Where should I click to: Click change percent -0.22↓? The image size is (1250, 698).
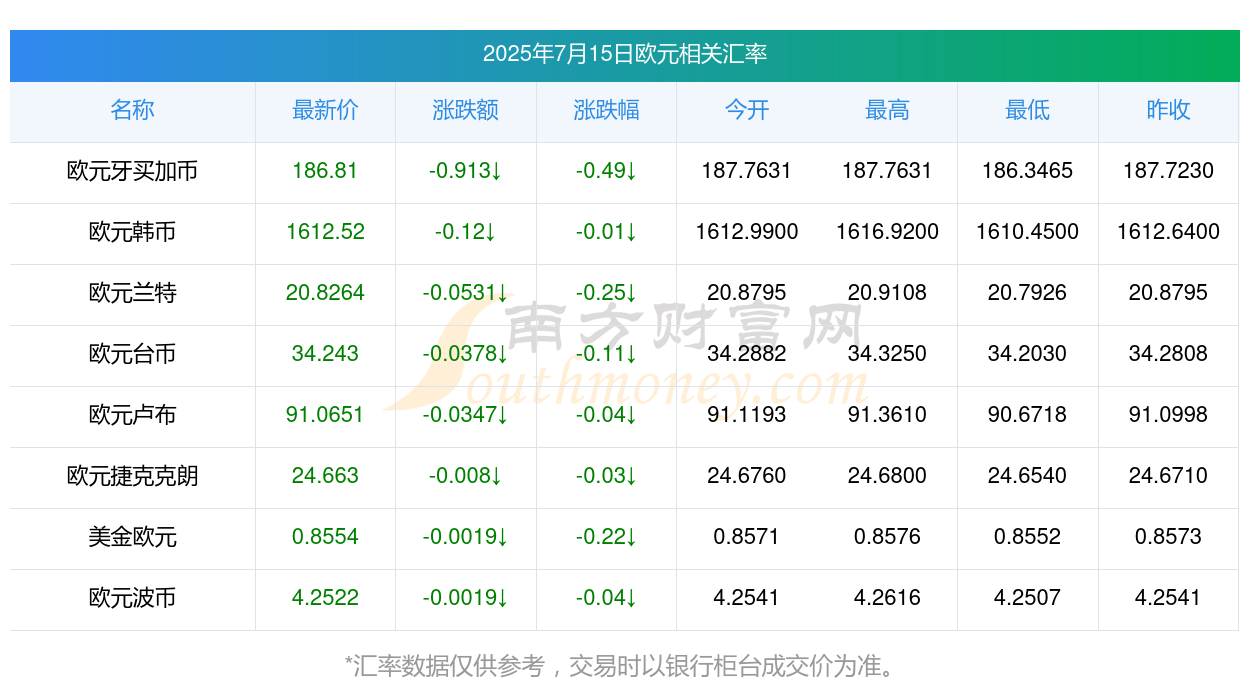(606, 537)
